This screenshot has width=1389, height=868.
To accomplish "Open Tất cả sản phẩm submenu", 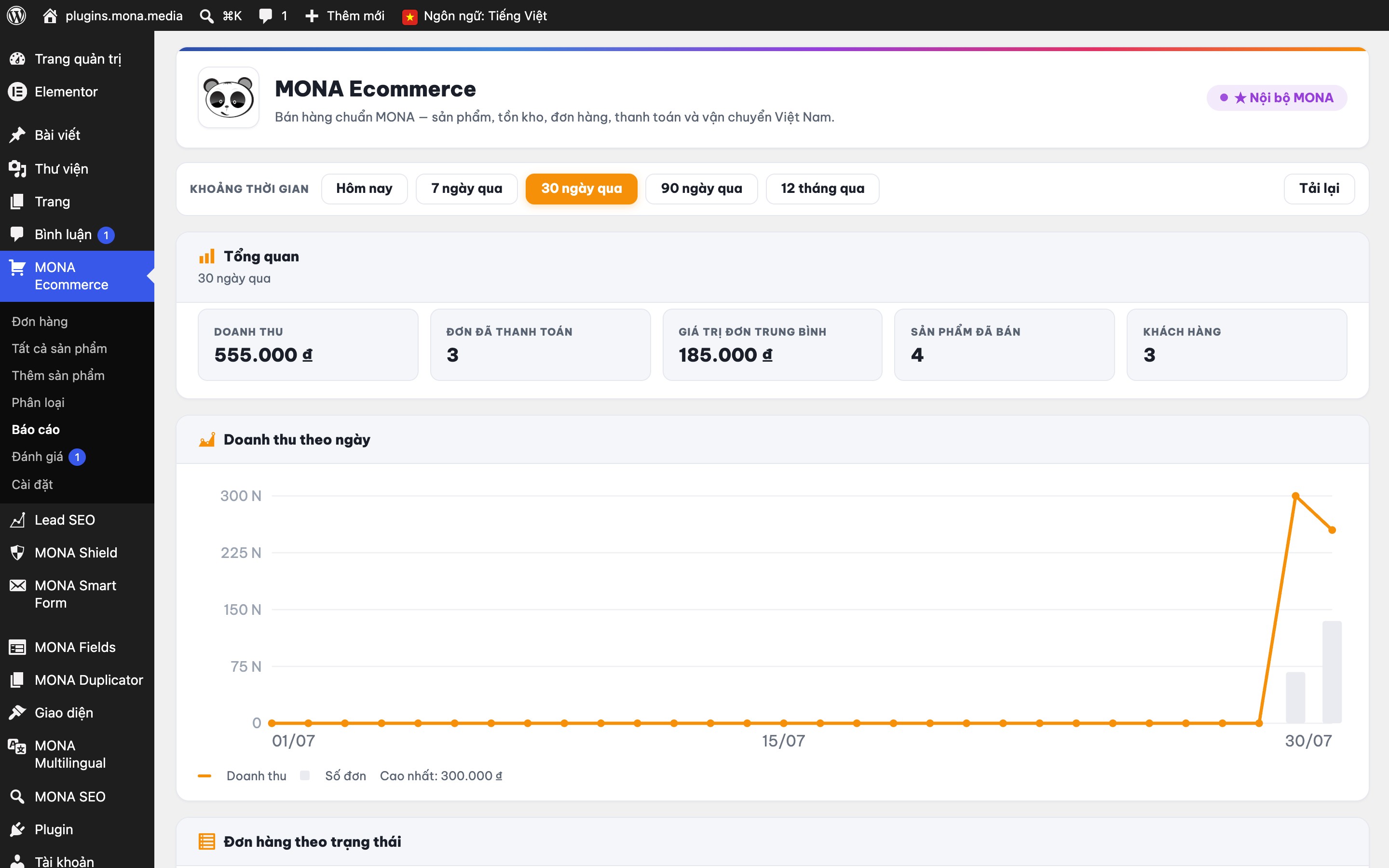I will 59,349.
